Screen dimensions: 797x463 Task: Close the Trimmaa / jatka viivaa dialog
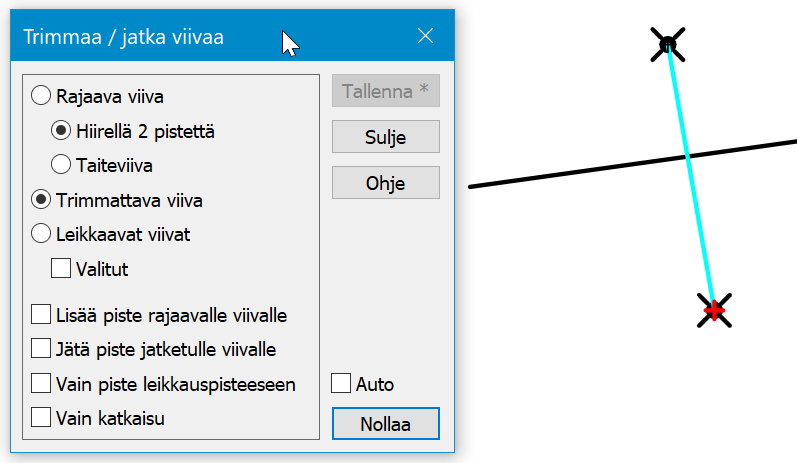tap(425, 37)
